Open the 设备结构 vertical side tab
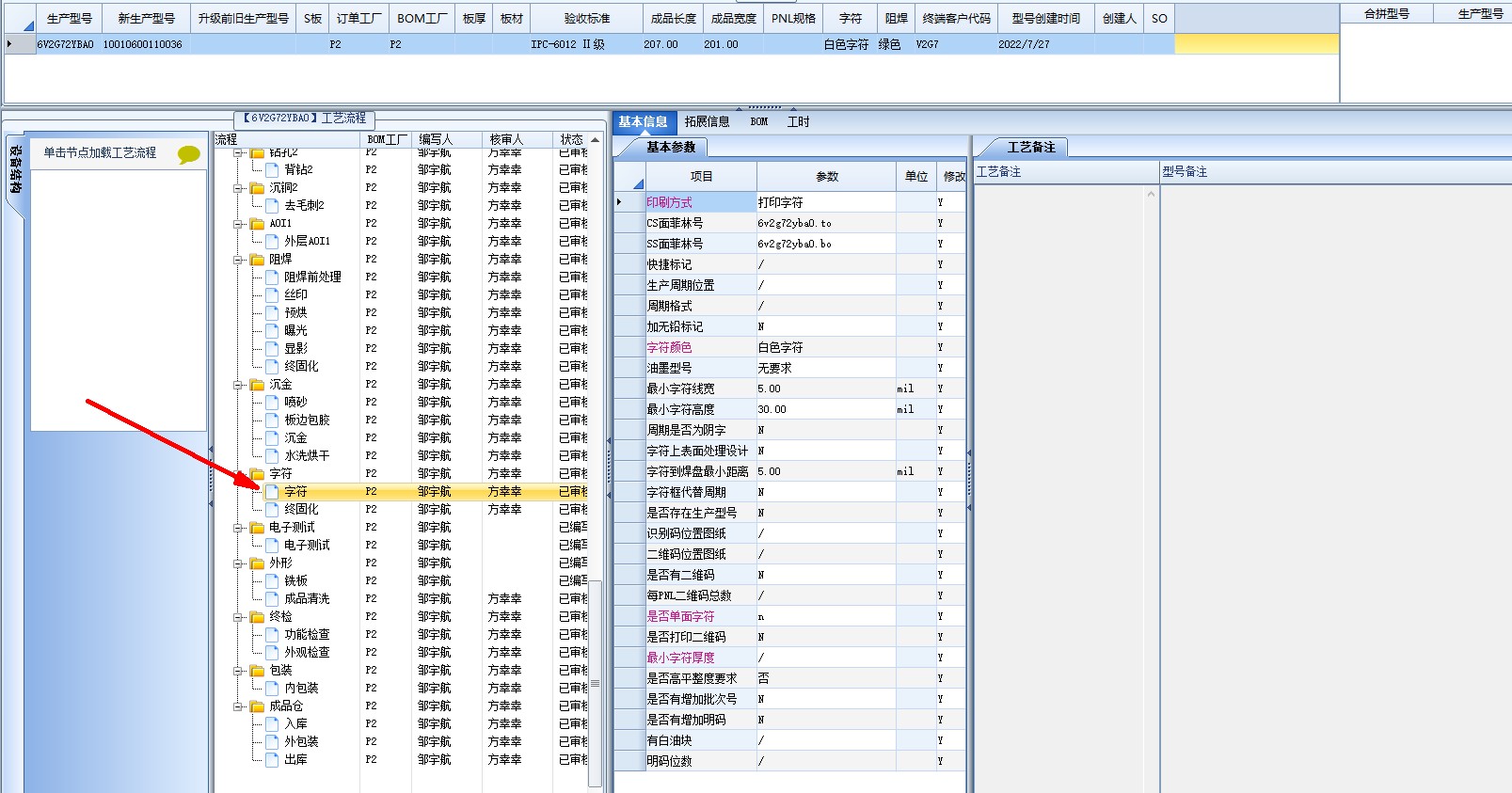This screenshot has width=1512, height=793. [15, 169]
